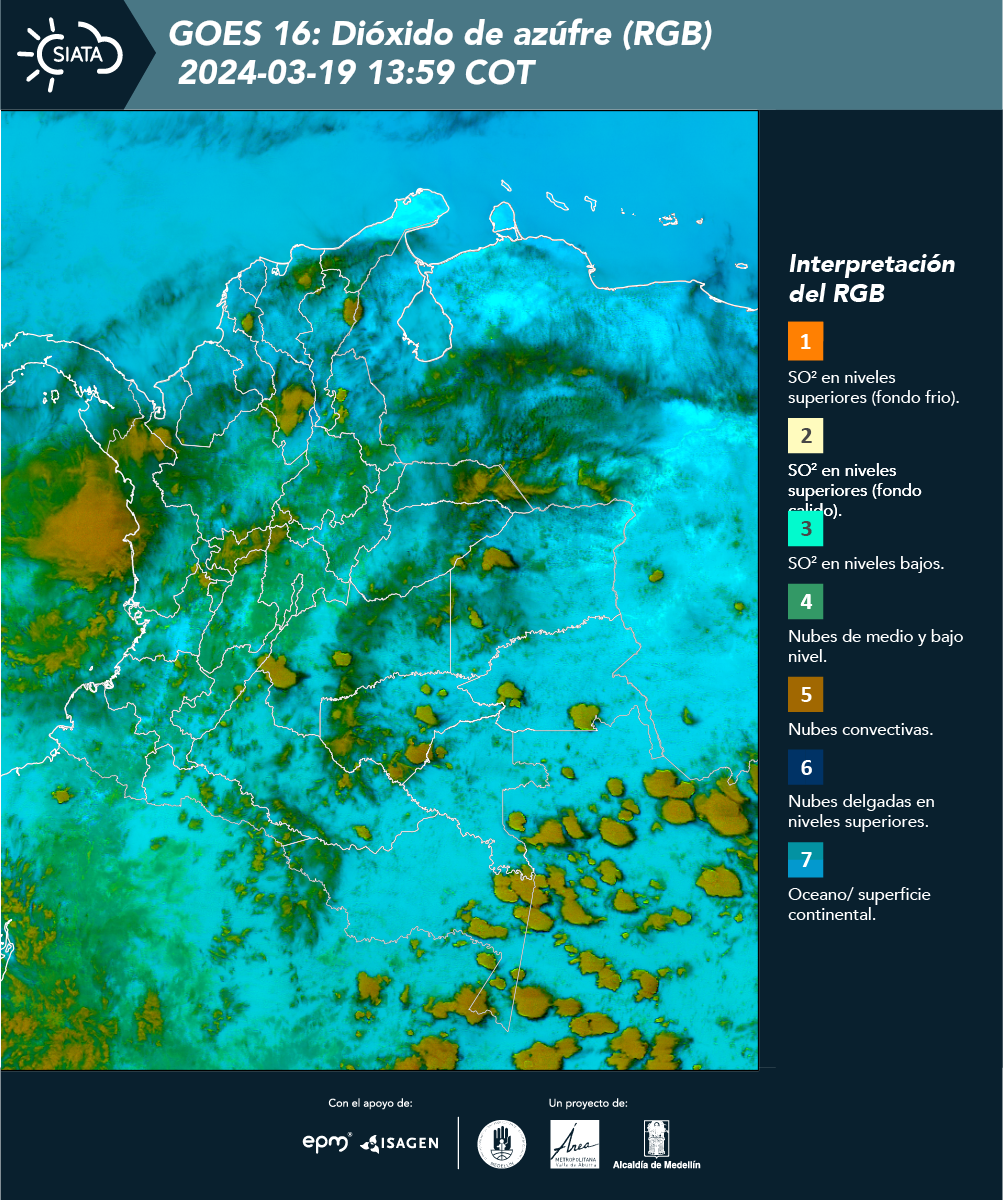Click the EPM logo in the footer
This screenshot has width=1003, height=1200.
point(327,1142)
